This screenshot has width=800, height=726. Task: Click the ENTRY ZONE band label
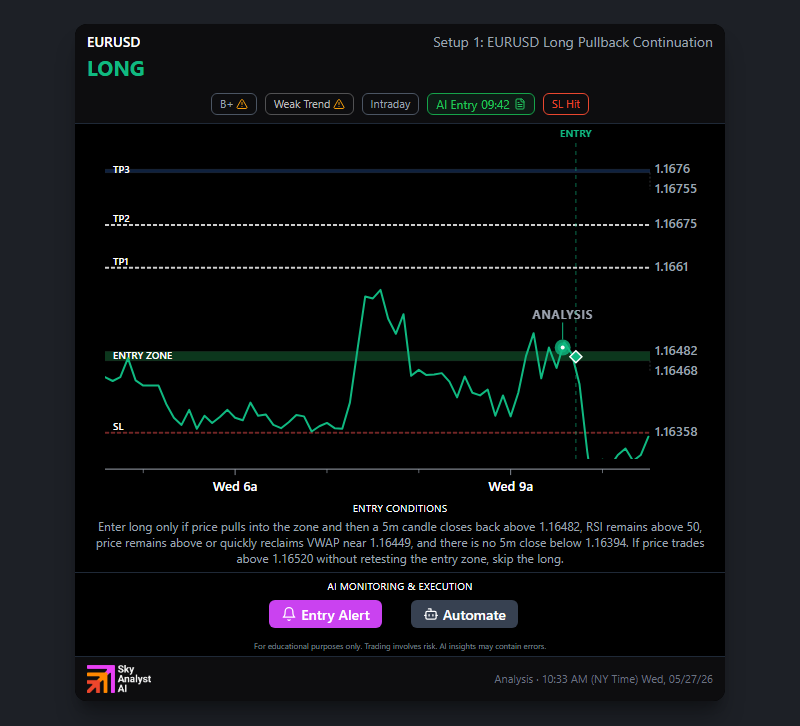(x=142, y=356)
